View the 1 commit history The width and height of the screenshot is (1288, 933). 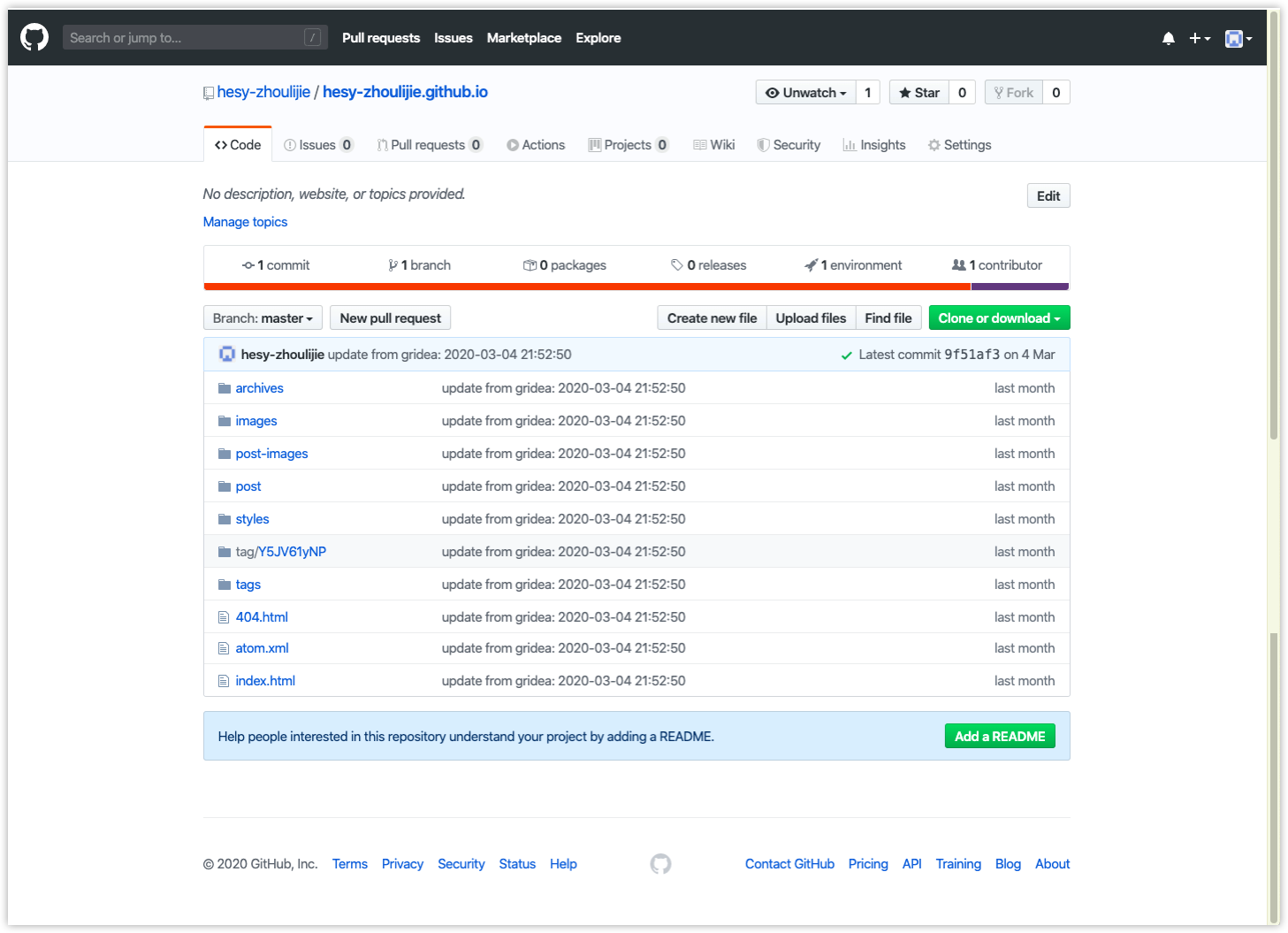(x=276, y=265)
